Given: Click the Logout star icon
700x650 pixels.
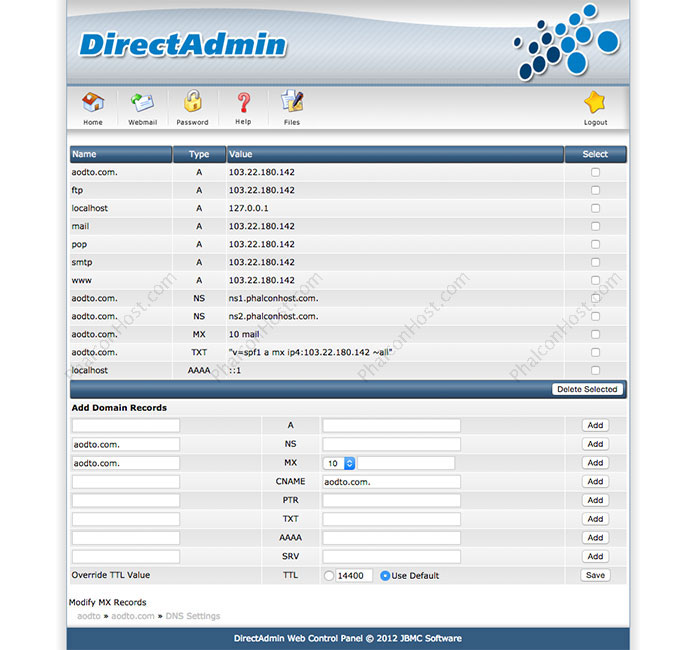Looking at the screenshot, I should 595,103.
